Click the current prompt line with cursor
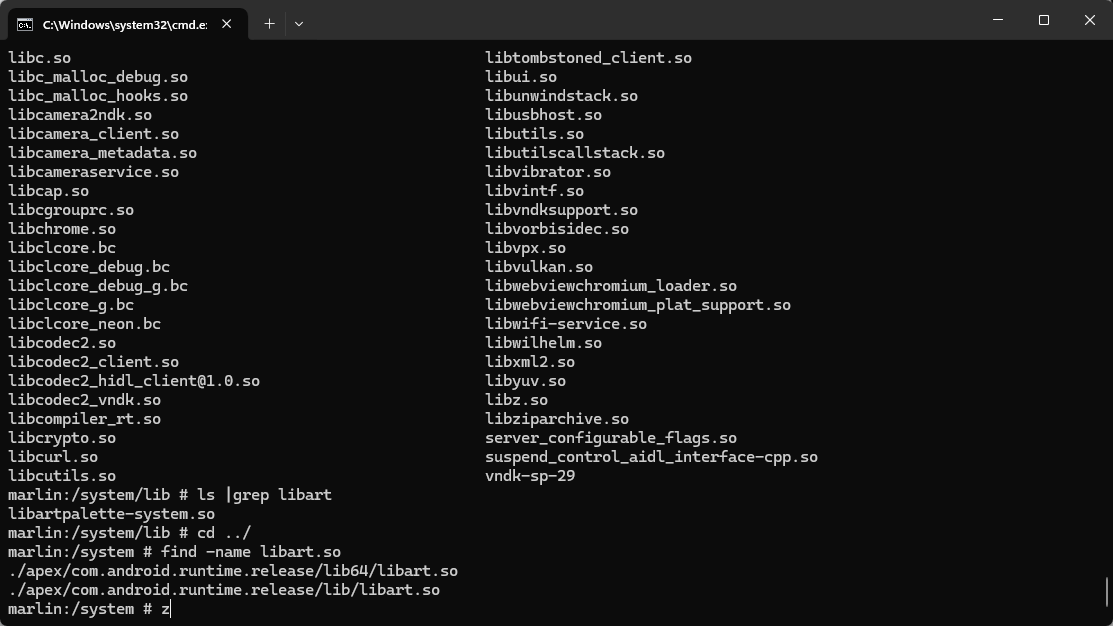This screenshot has width=1113, height=626. 90,609
